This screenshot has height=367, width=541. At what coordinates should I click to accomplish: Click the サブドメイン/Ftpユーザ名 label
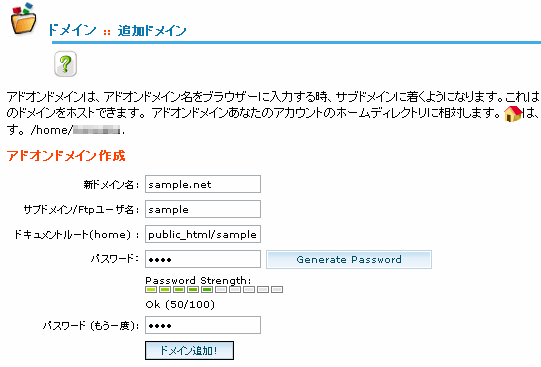tap(81, 209)
